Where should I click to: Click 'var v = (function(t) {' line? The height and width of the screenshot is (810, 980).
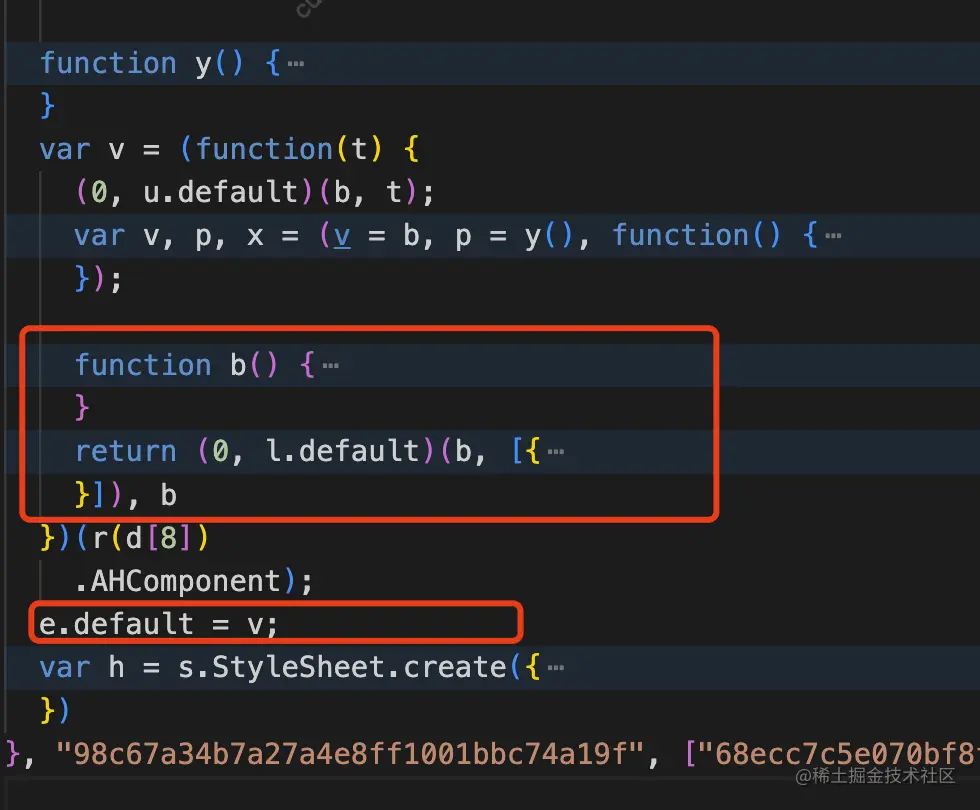[229, 149]
